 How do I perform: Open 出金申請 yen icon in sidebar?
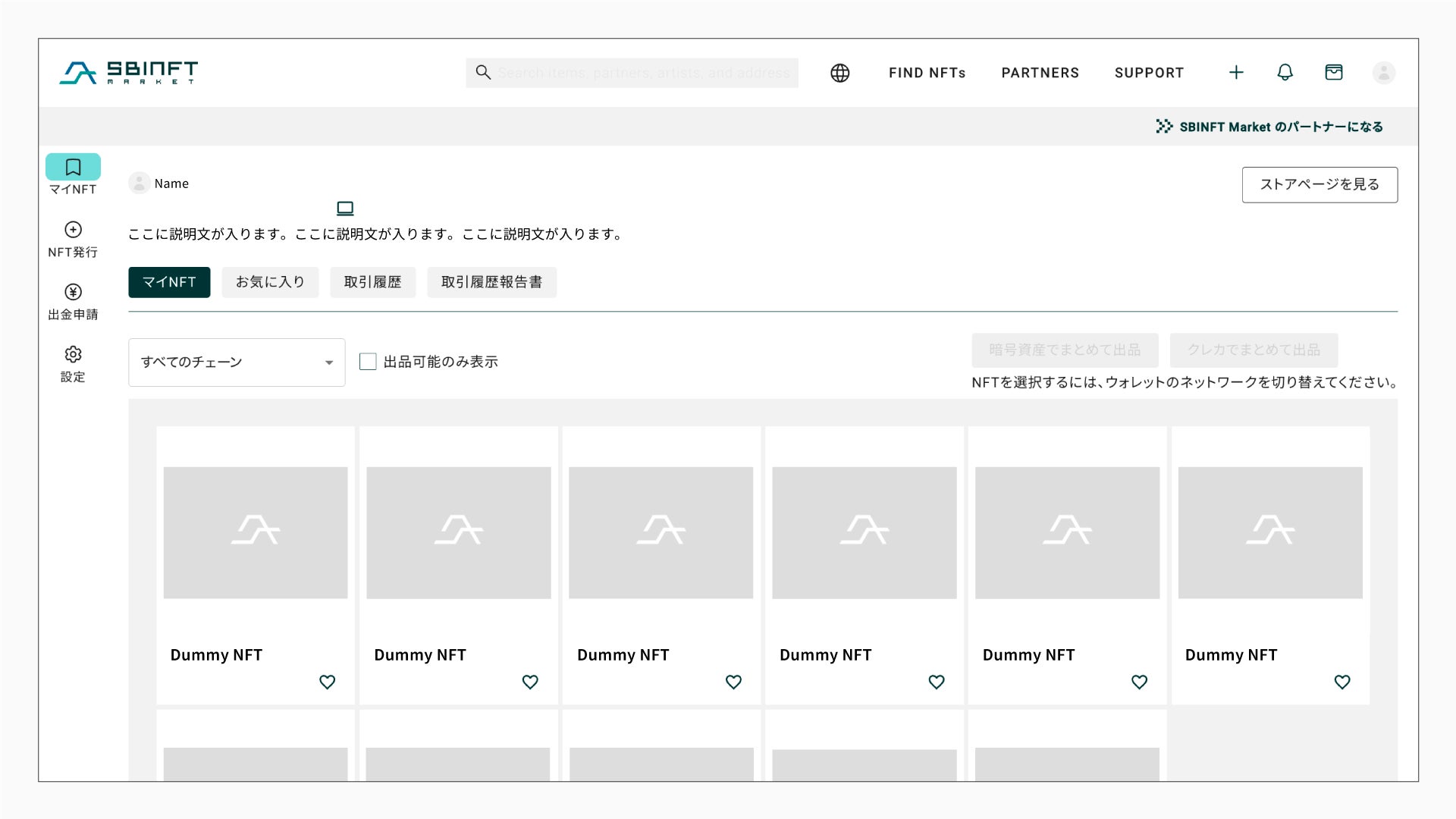point(73,292)
